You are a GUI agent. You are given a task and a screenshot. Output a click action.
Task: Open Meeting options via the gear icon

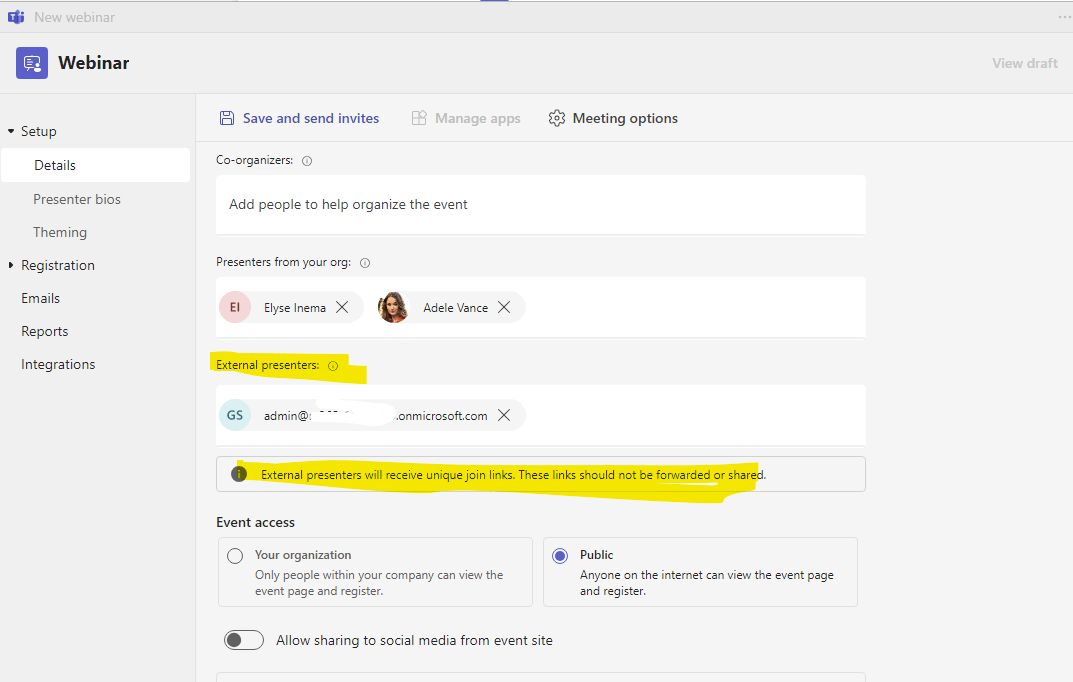[x=557, y=117]
